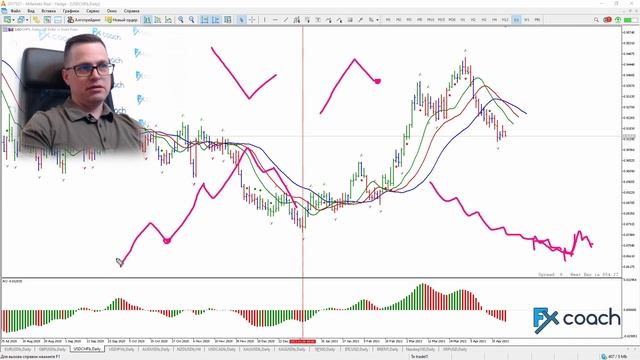
Task: Select the trendline drawing tool
Action: coord(286,20)
